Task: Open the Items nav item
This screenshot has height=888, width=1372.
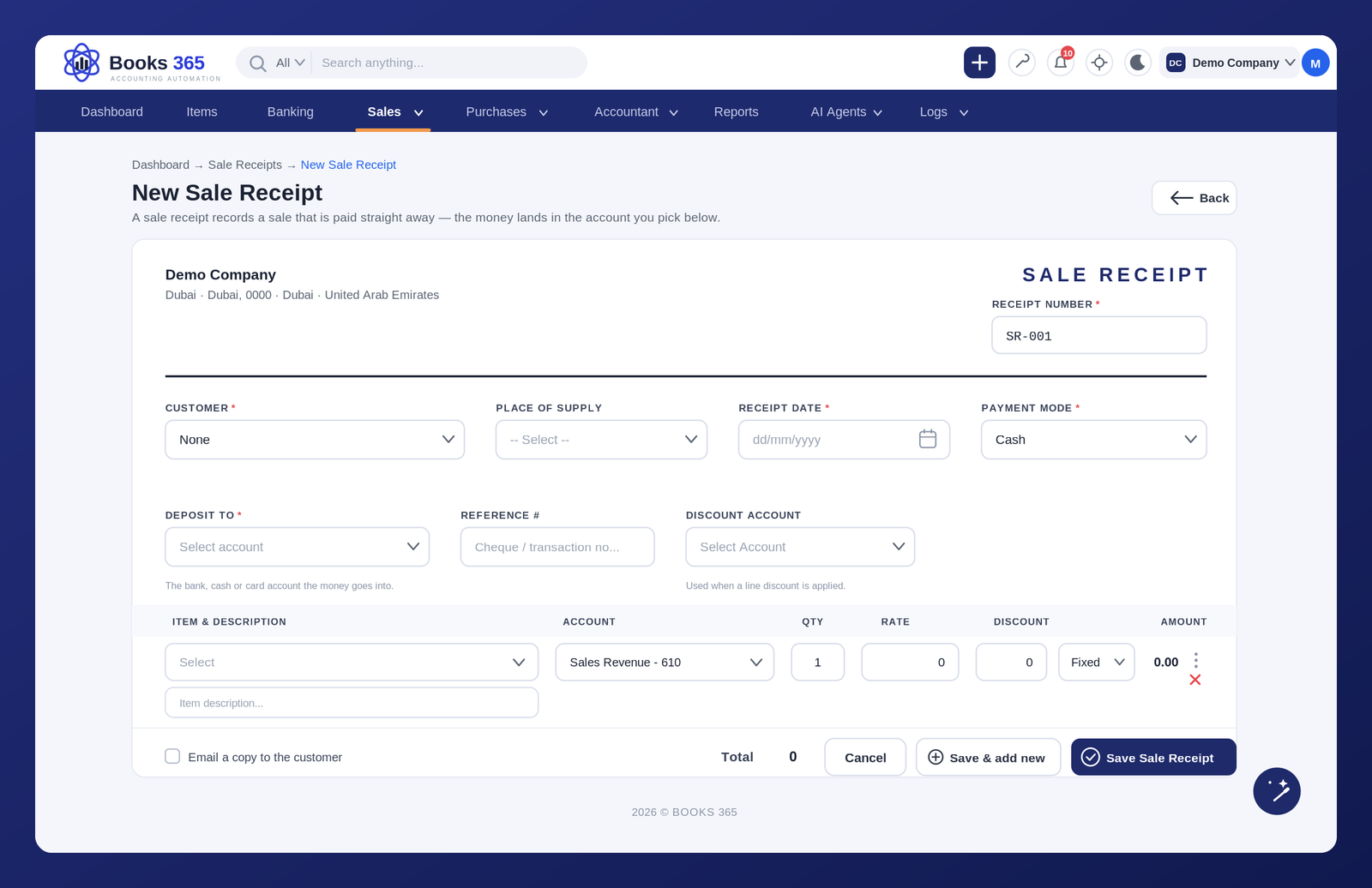Action: click(x=202, y=111)
